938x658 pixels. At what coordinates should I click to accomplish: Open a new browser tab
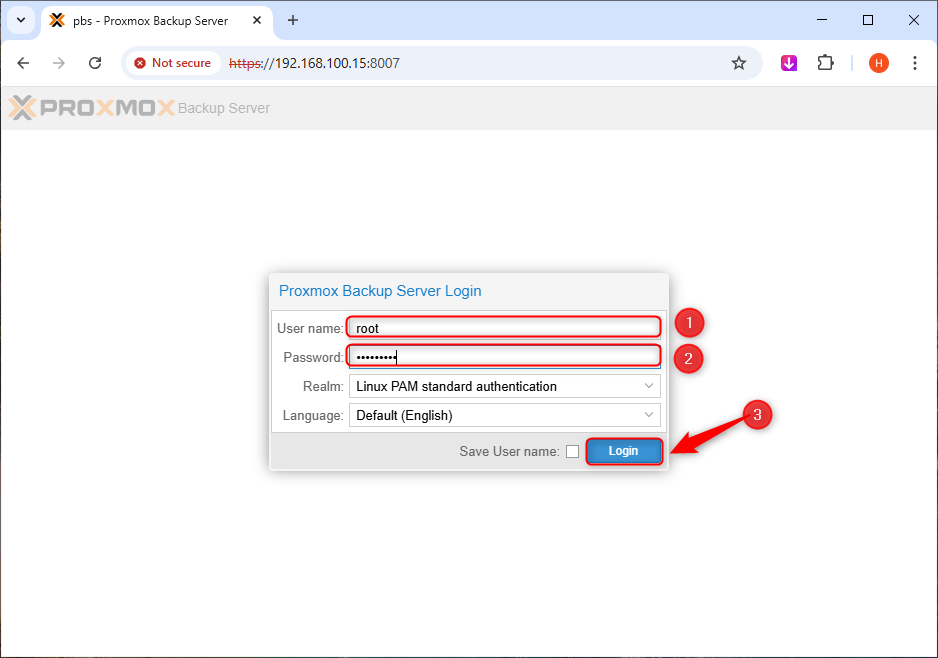pyautogui.click(x=293, y=20)
